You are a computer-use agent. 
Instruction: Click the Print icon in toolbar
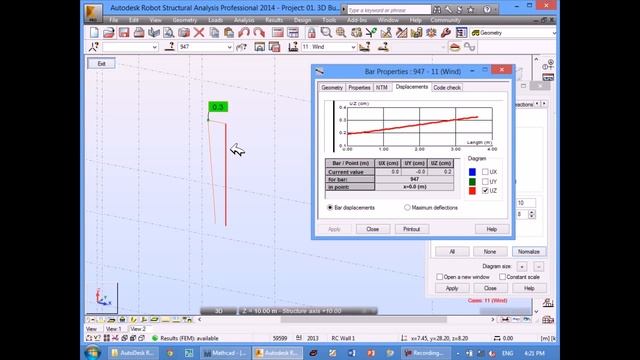(x=139, y=32)
